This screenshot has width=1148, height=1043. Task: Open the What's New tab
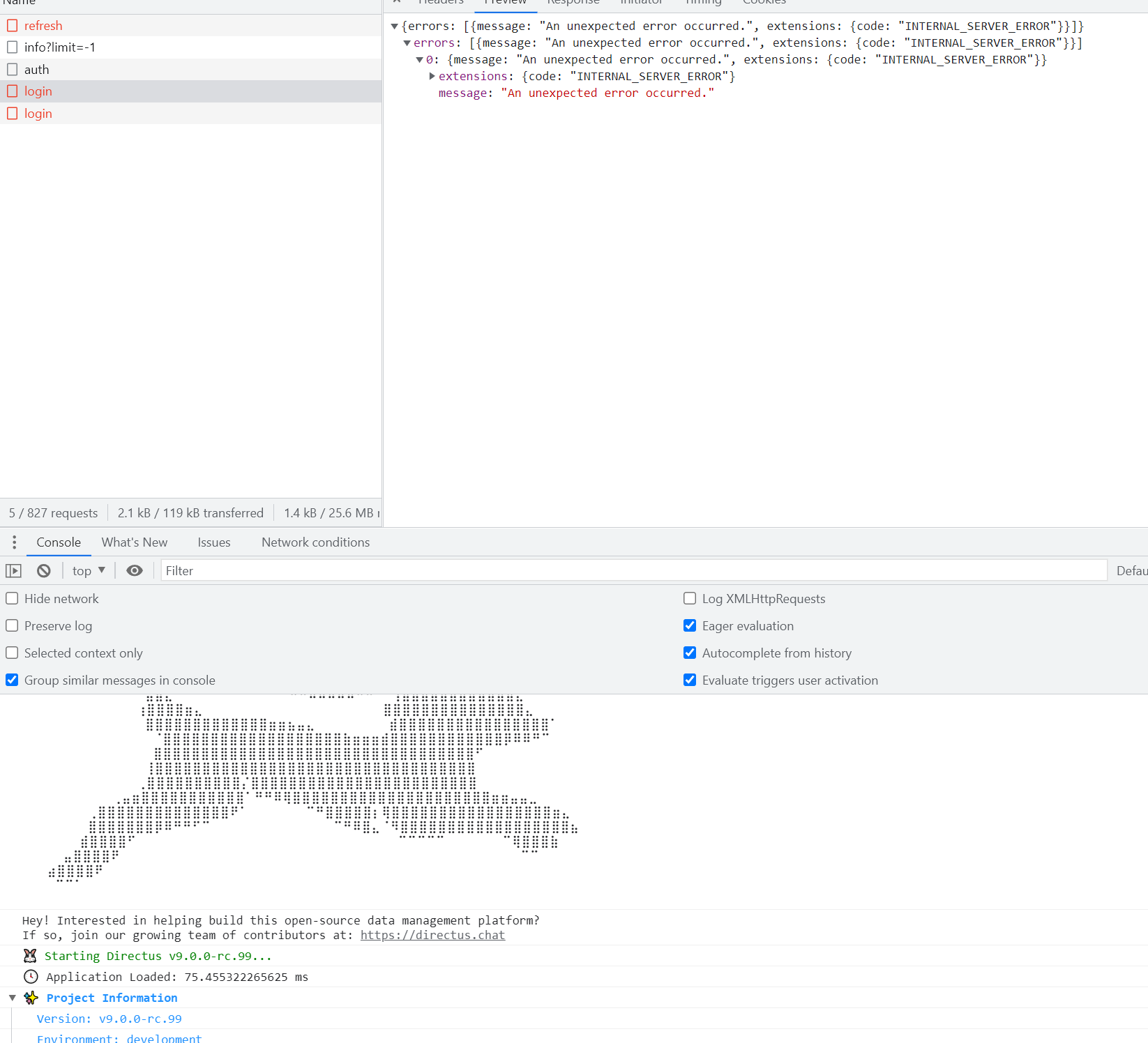(x=135, y=542)
